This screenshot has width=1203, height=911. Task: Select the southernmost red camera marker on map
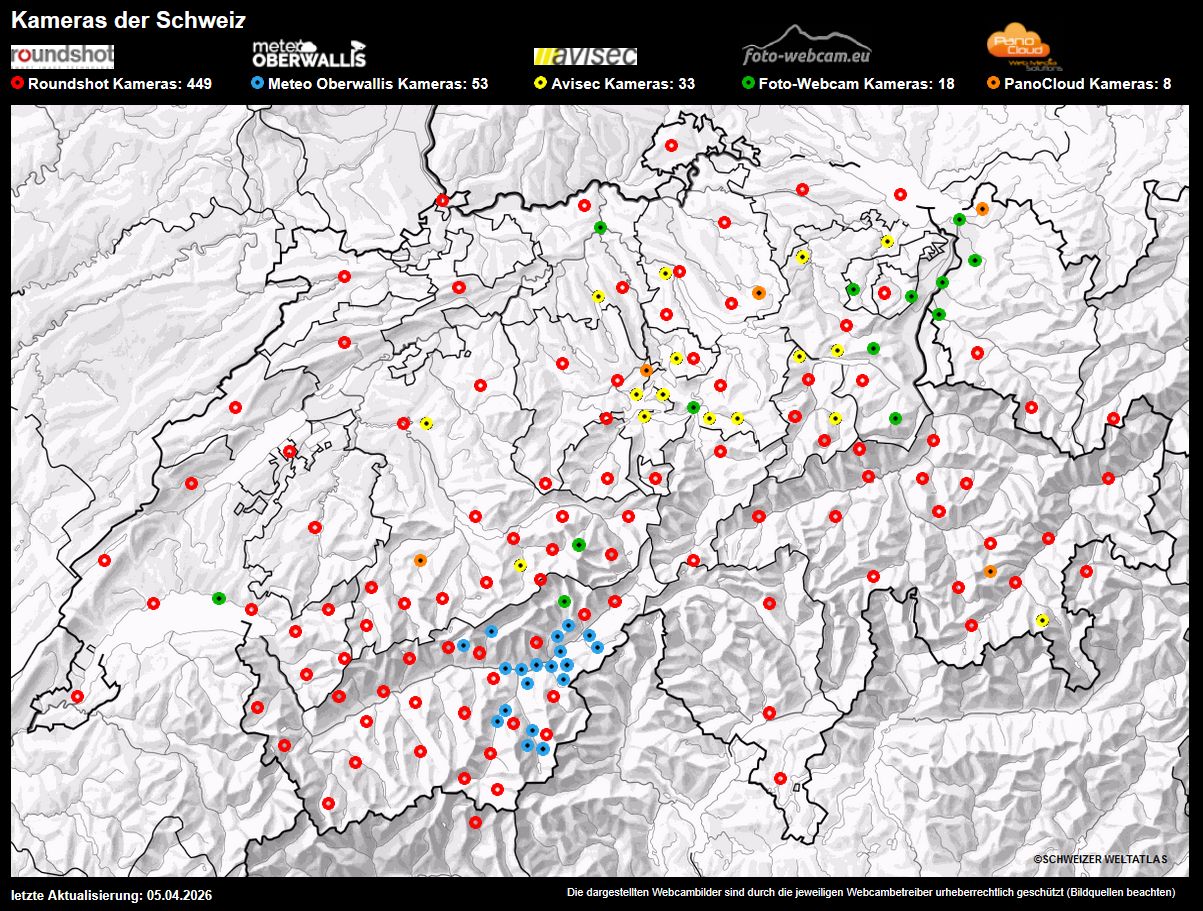pyautogui.click(x=475, y=822)
